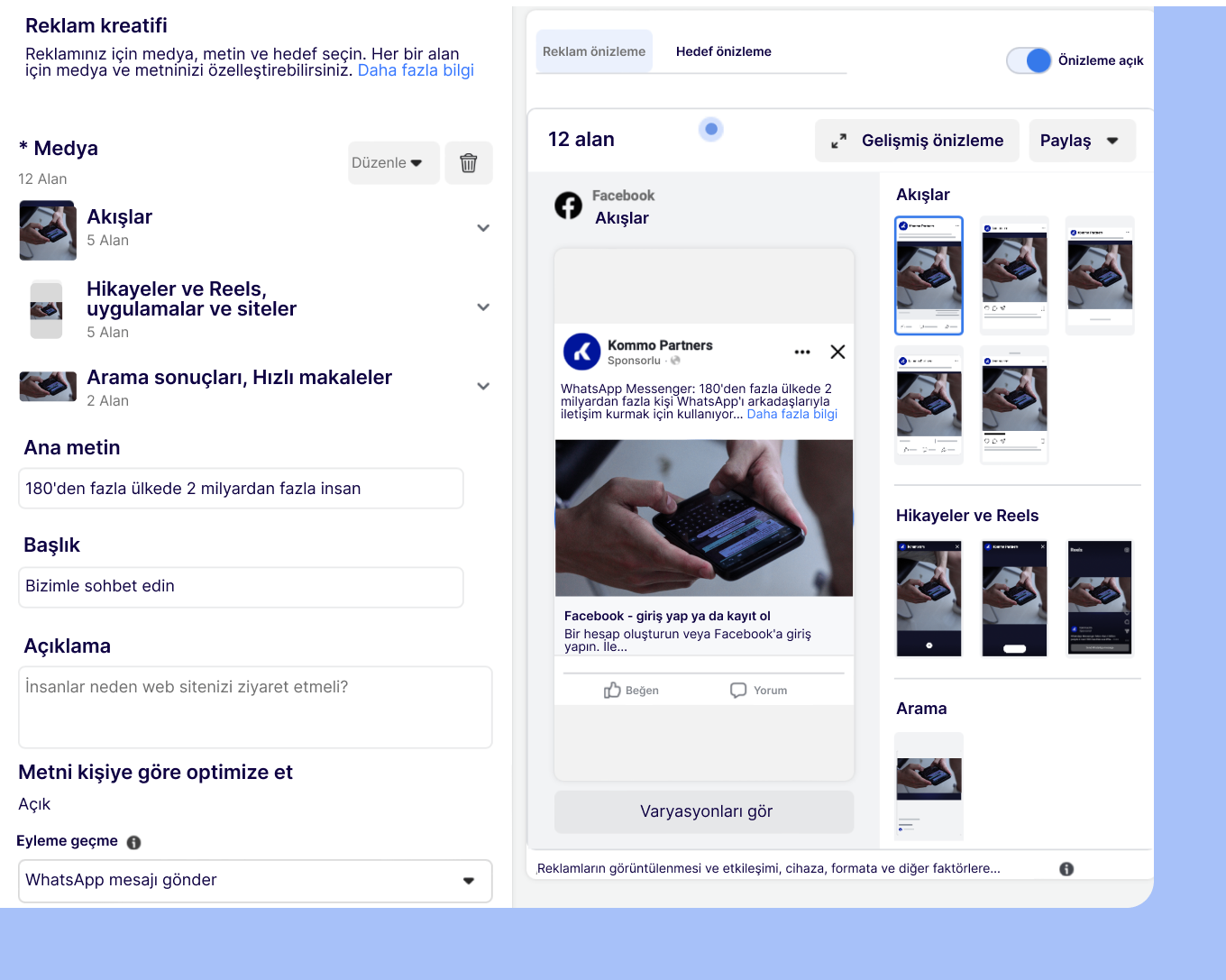Select first Akışlar thumbnail in second row
Screen dimensions: 1226x980
pos(929,405)
